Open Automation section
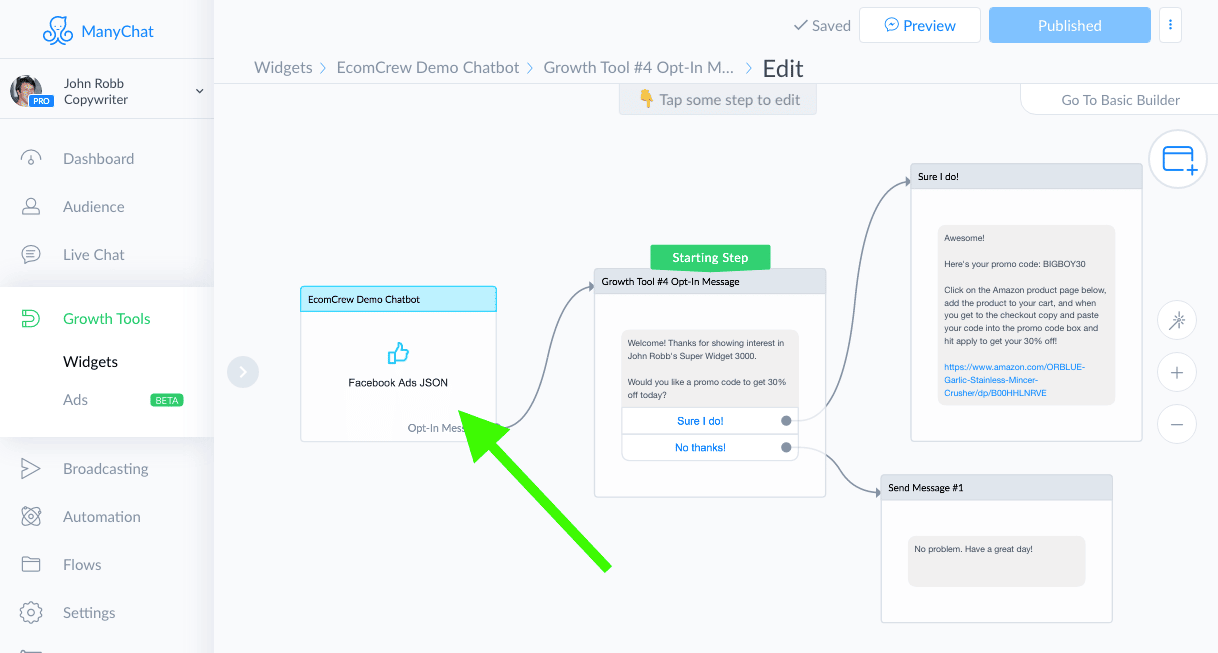 pos(102,517)
